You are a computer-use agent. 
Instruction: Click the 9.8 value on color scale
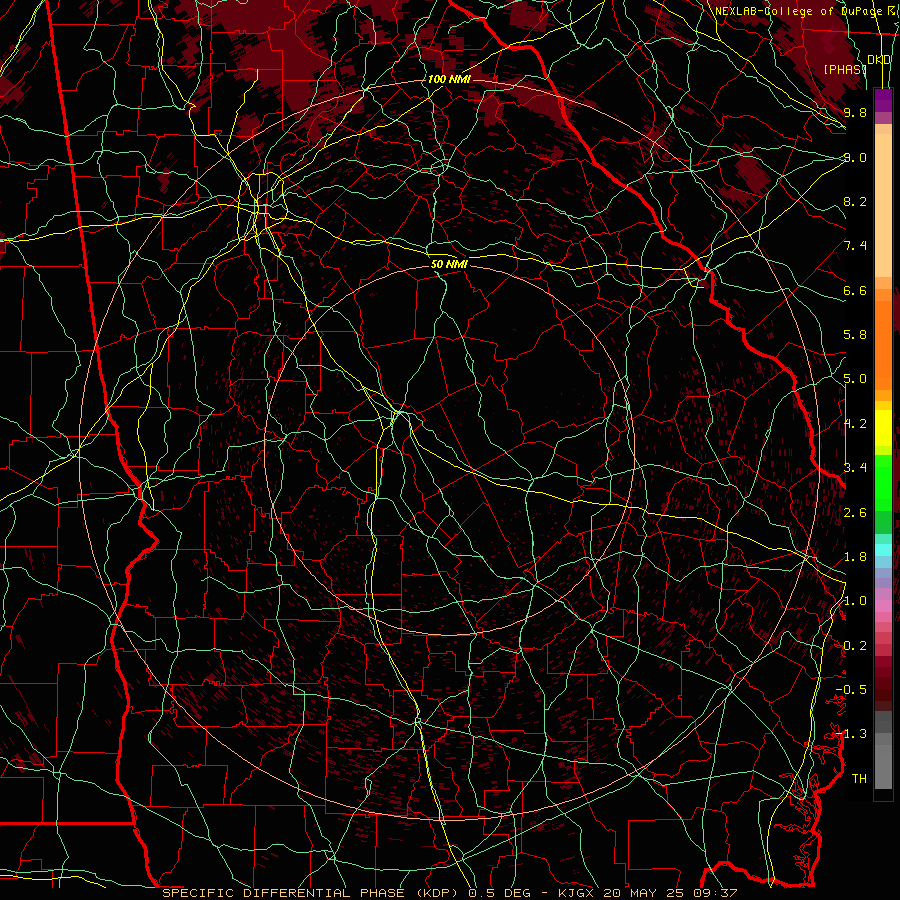(x=855, y=112)
